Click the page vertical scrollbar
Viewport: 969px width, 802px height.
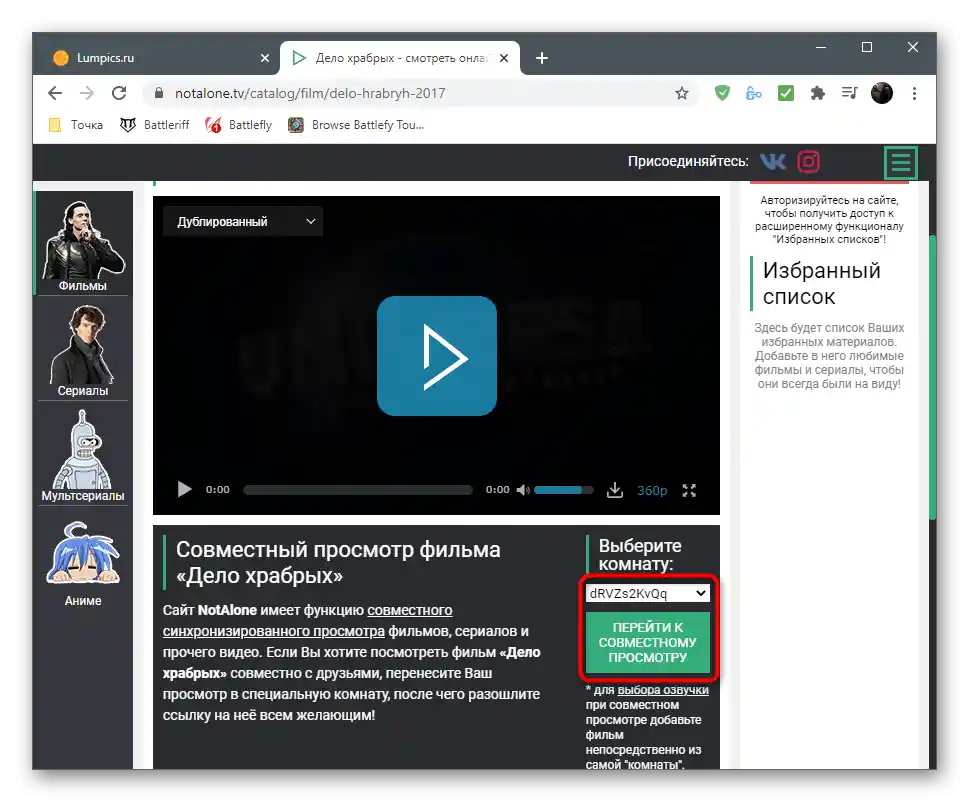coord(933,377)
